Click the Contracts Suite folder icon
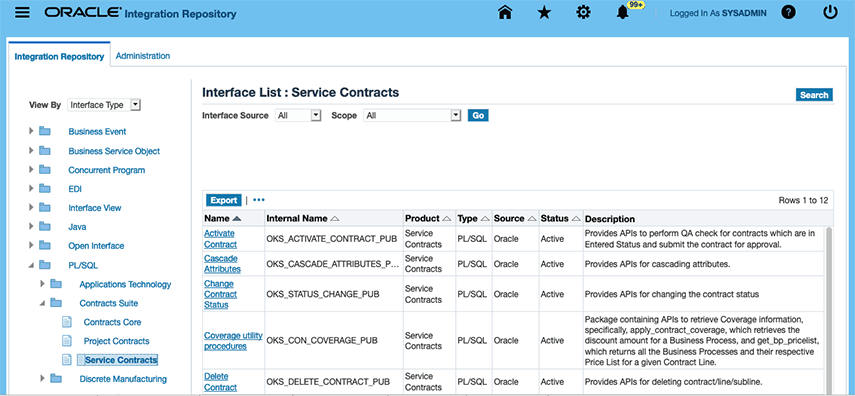Screen dimensions: 855x396 click(56, 303)
